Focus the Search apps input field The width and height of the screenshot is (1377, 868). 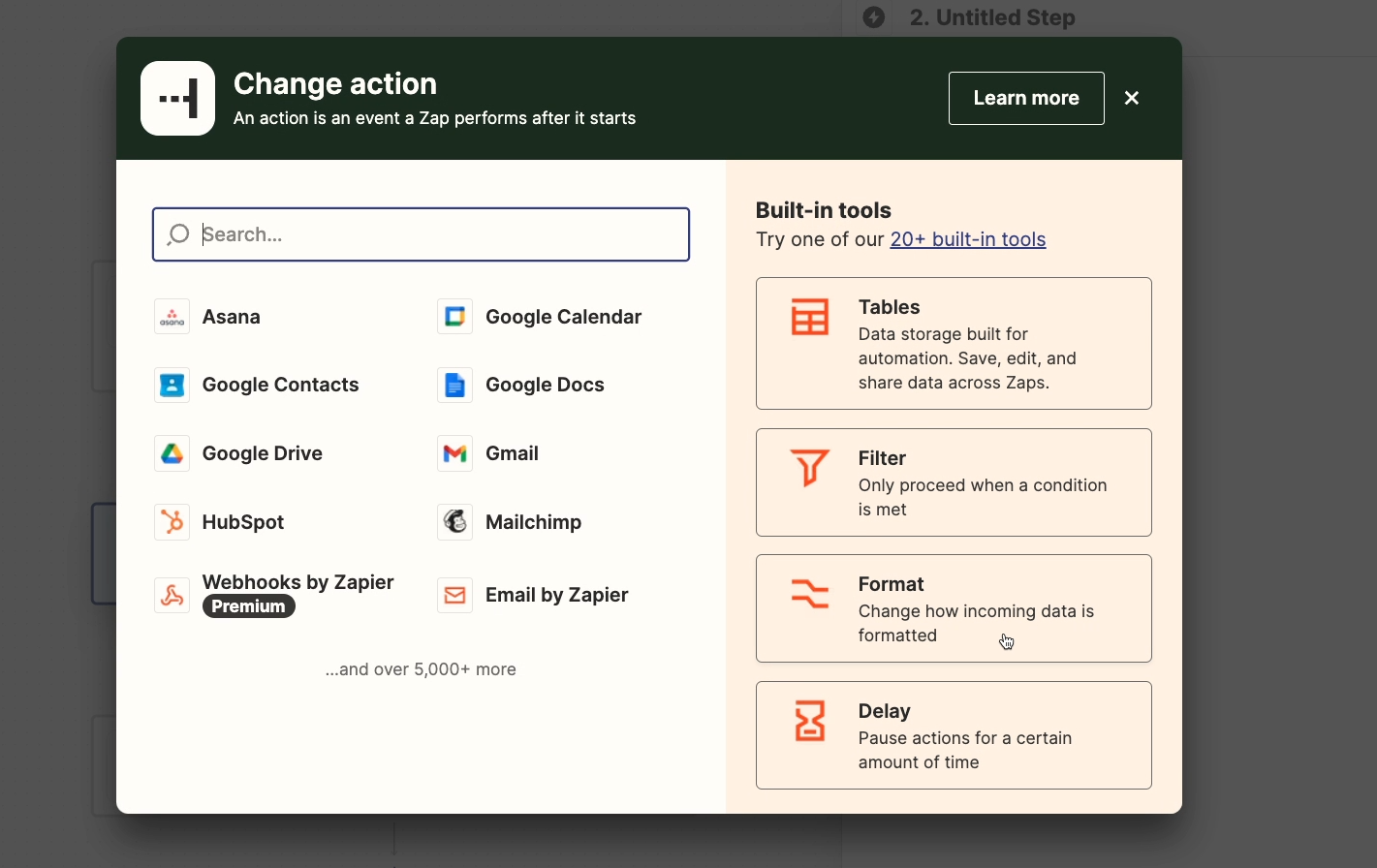[x=421, y=234]
